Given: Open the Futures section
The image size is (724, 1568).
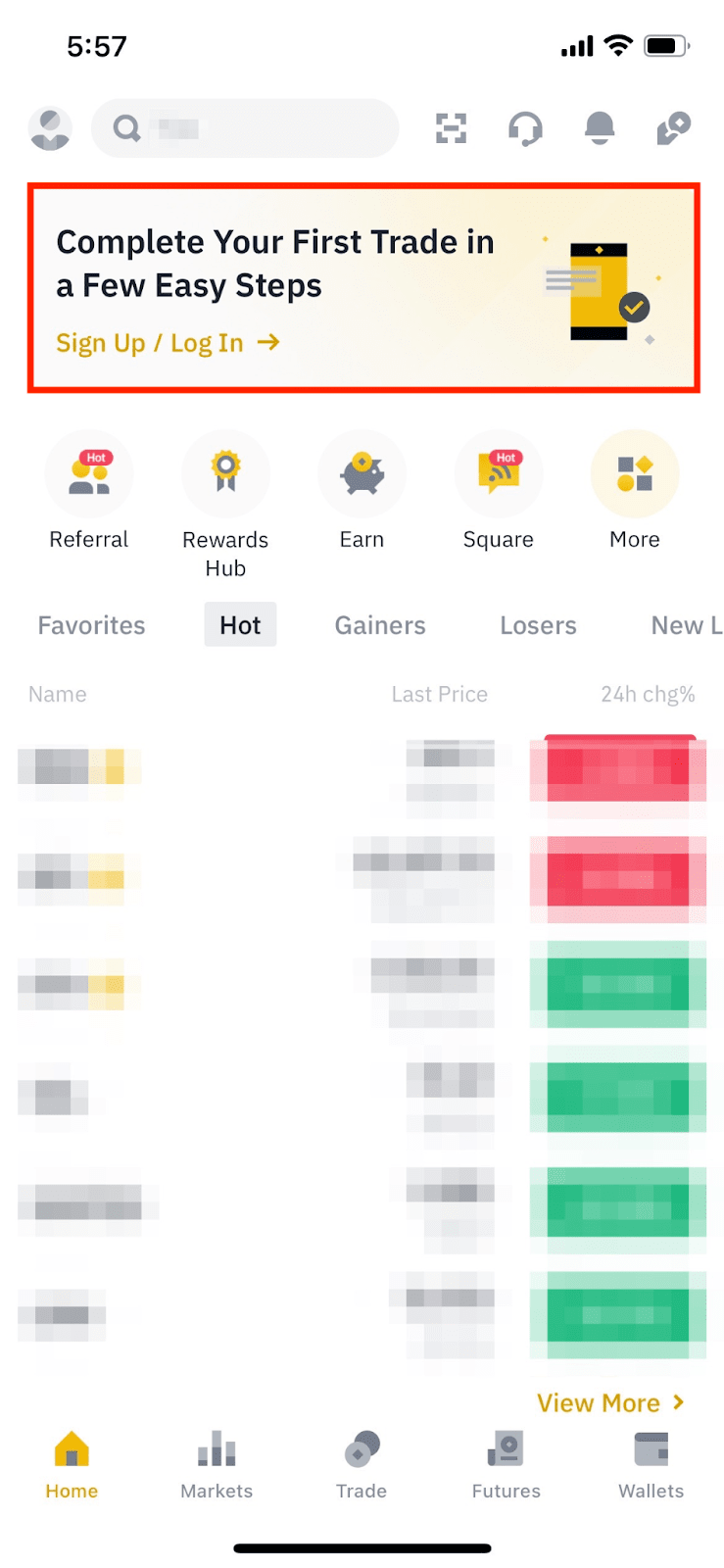Looking at the screenshot, I should tap(506, 1465).
